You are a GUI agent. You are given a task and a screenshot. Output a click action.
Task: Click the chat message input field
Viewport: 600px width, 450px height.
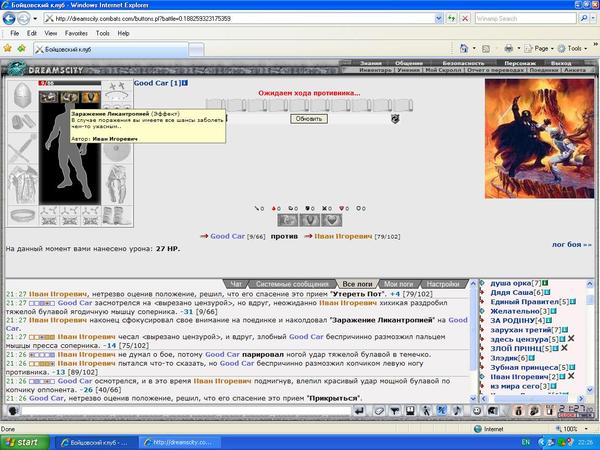(186, 411)
